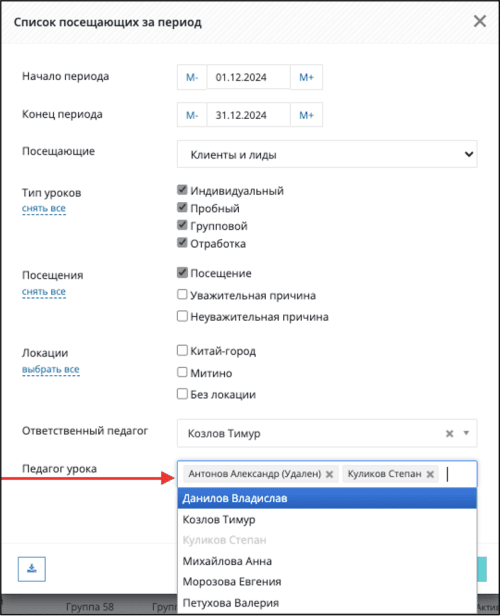The width and height of the screenshot is (500, 616).
Task: Toggle the Митино location checkbox
Action: point(182,372)
